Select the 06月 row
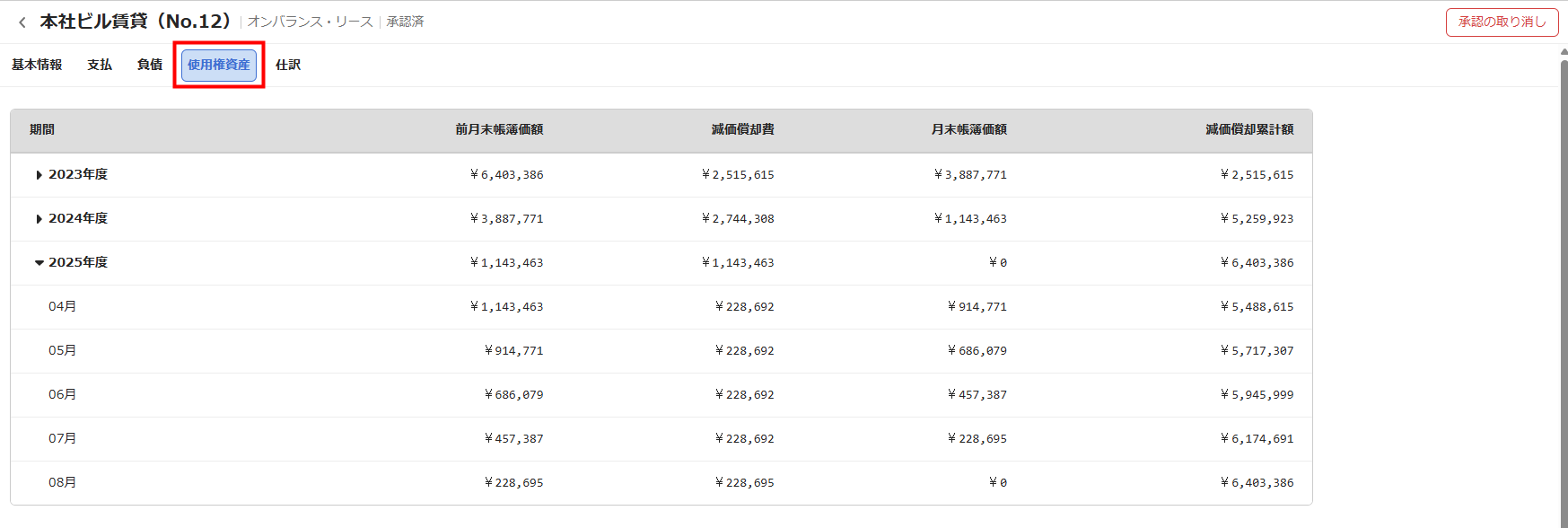1568x528 pixels. click(63, 395)
